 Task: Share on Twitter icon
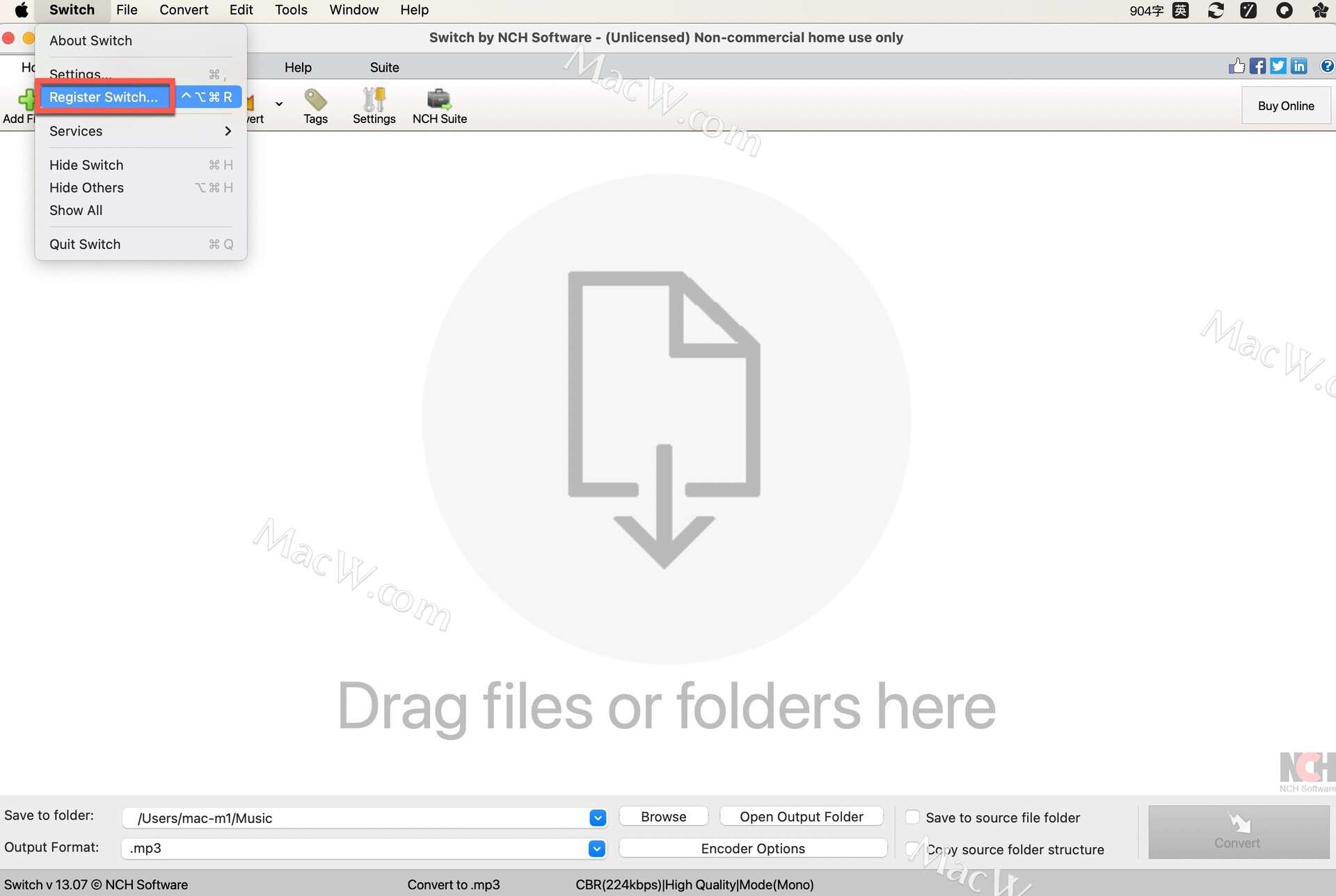[1278, 66]
